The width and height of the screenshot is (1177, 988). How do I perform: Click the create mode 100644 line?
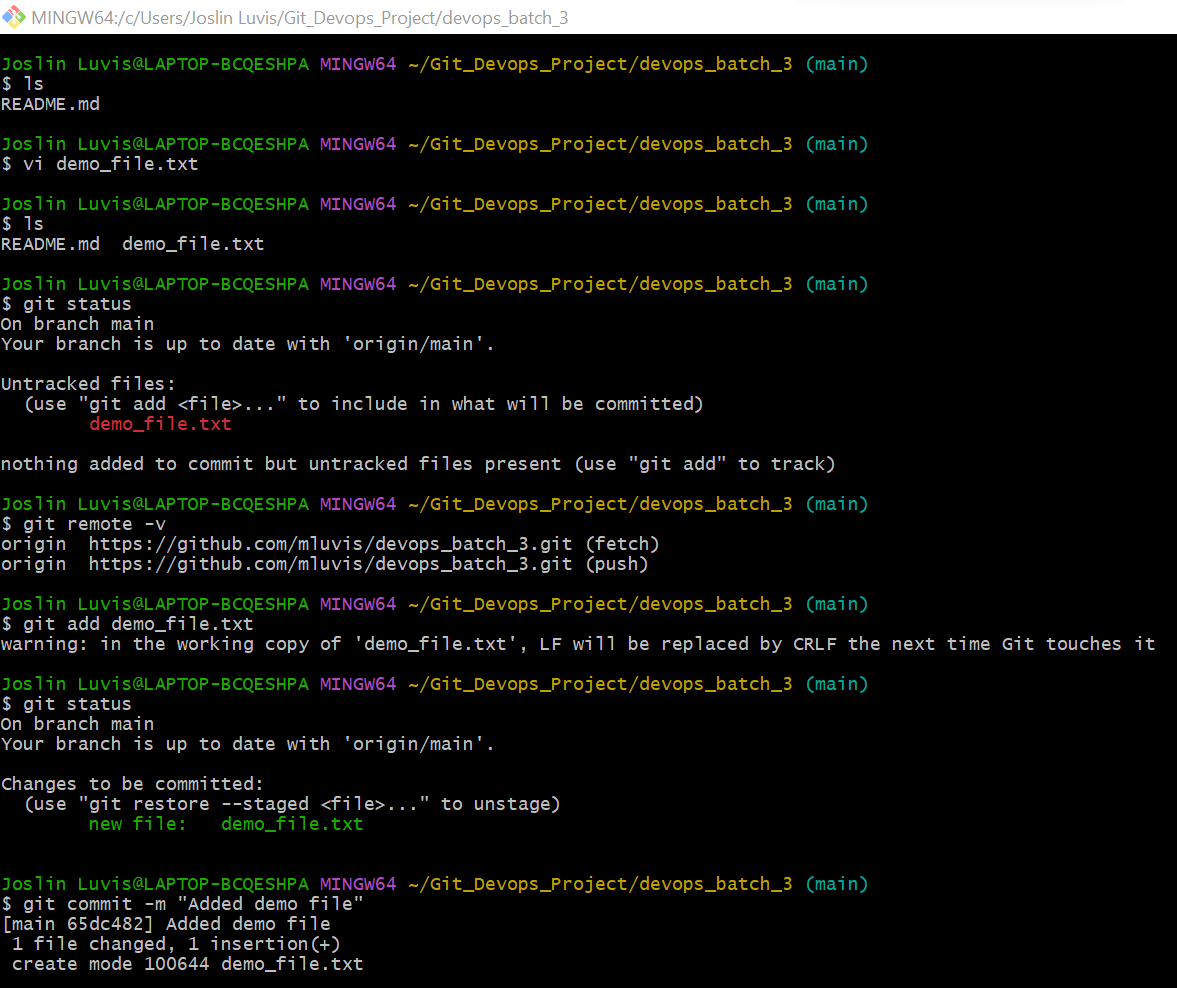pos(188,964)
